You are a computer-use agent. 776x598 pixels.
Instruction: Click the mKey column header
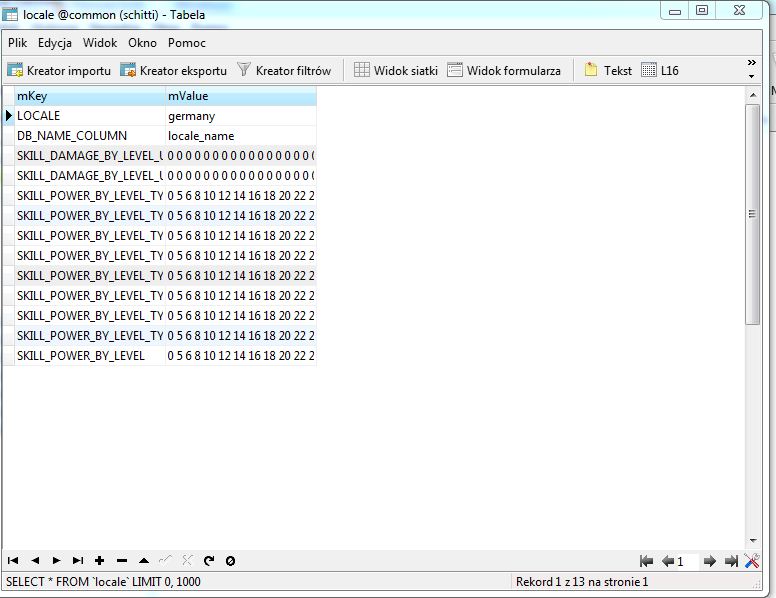pyautogui.click(x=90, y=96)
